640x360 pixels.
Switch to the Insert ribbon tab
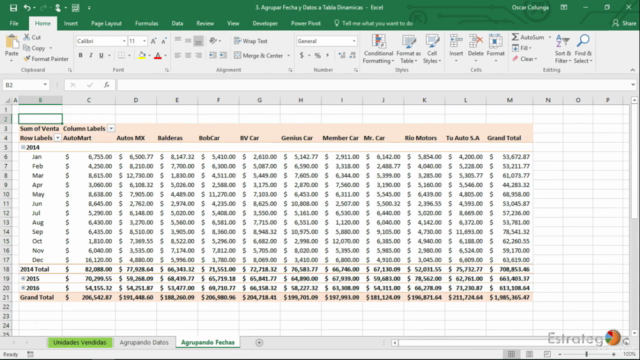[x=71, y=23]
